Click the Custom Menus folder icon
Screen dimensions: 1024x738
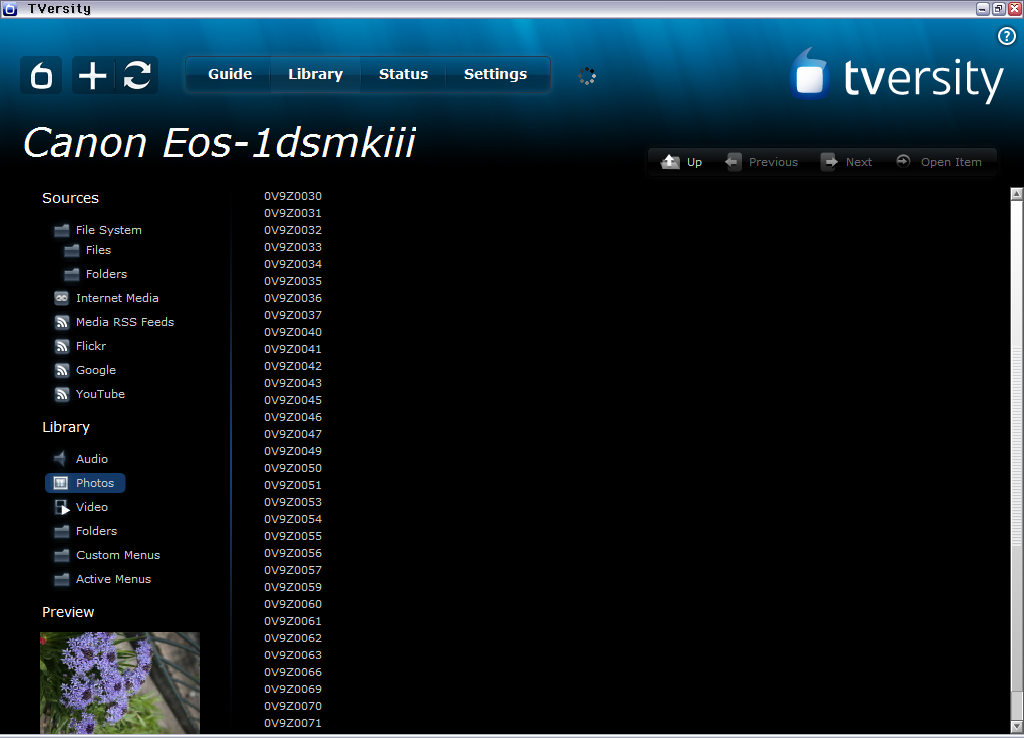pos(61,555)
